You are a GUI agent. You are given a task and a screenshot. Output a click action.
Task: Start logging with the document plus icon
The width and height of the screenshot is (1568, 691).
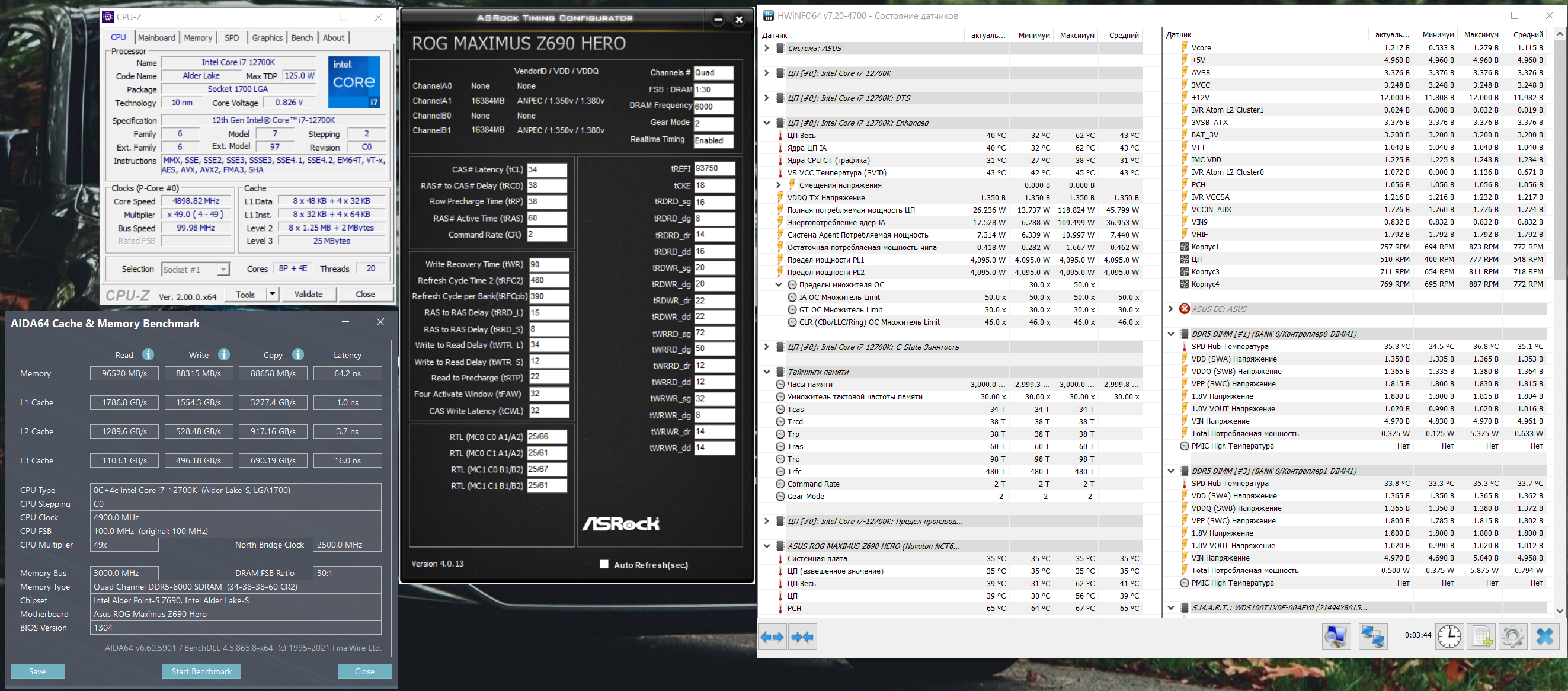1481,637
